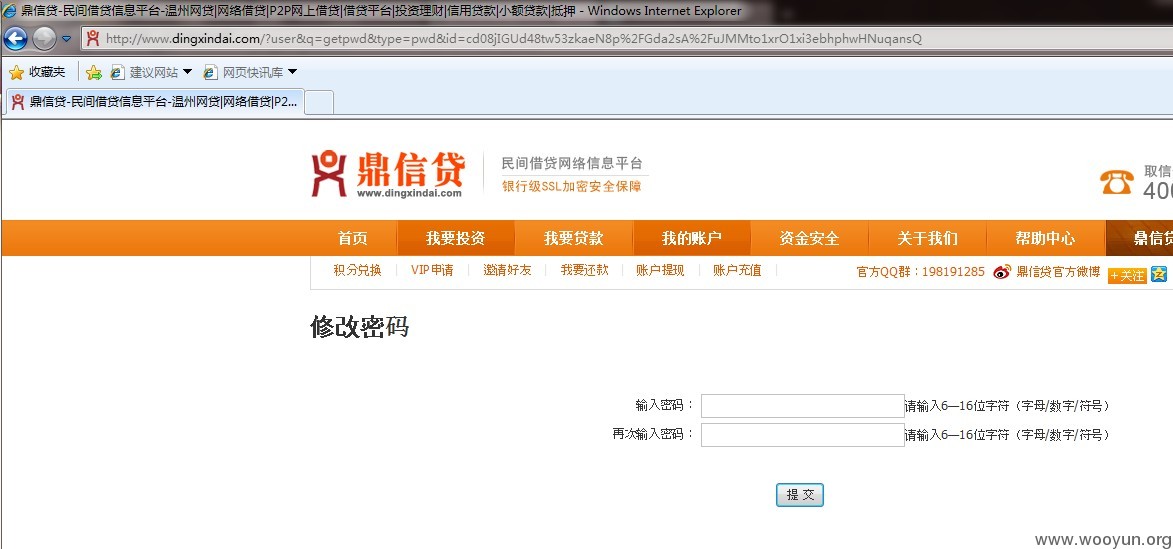Click the 我要还款 link
Image resolution: width=1173 pixels, height=549 pixels.
click(585, 271)
